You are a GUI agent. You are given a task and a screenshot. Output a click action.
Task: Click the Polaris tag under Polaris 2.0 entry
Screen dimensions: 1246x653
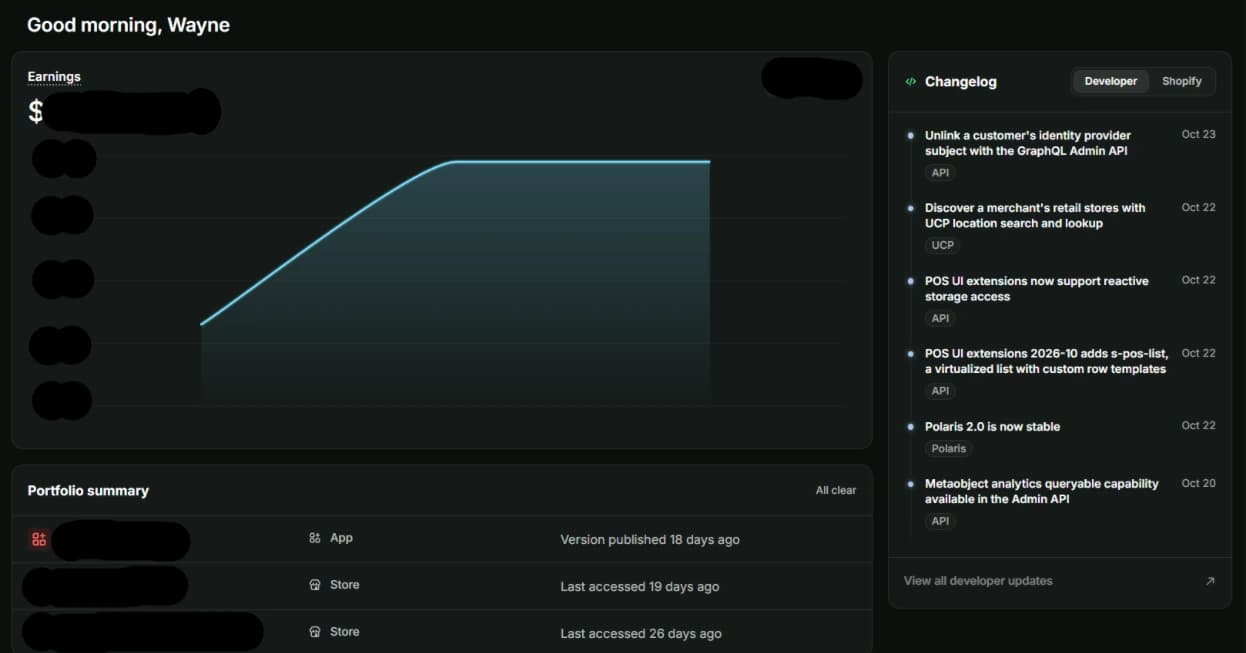point(949,449)
